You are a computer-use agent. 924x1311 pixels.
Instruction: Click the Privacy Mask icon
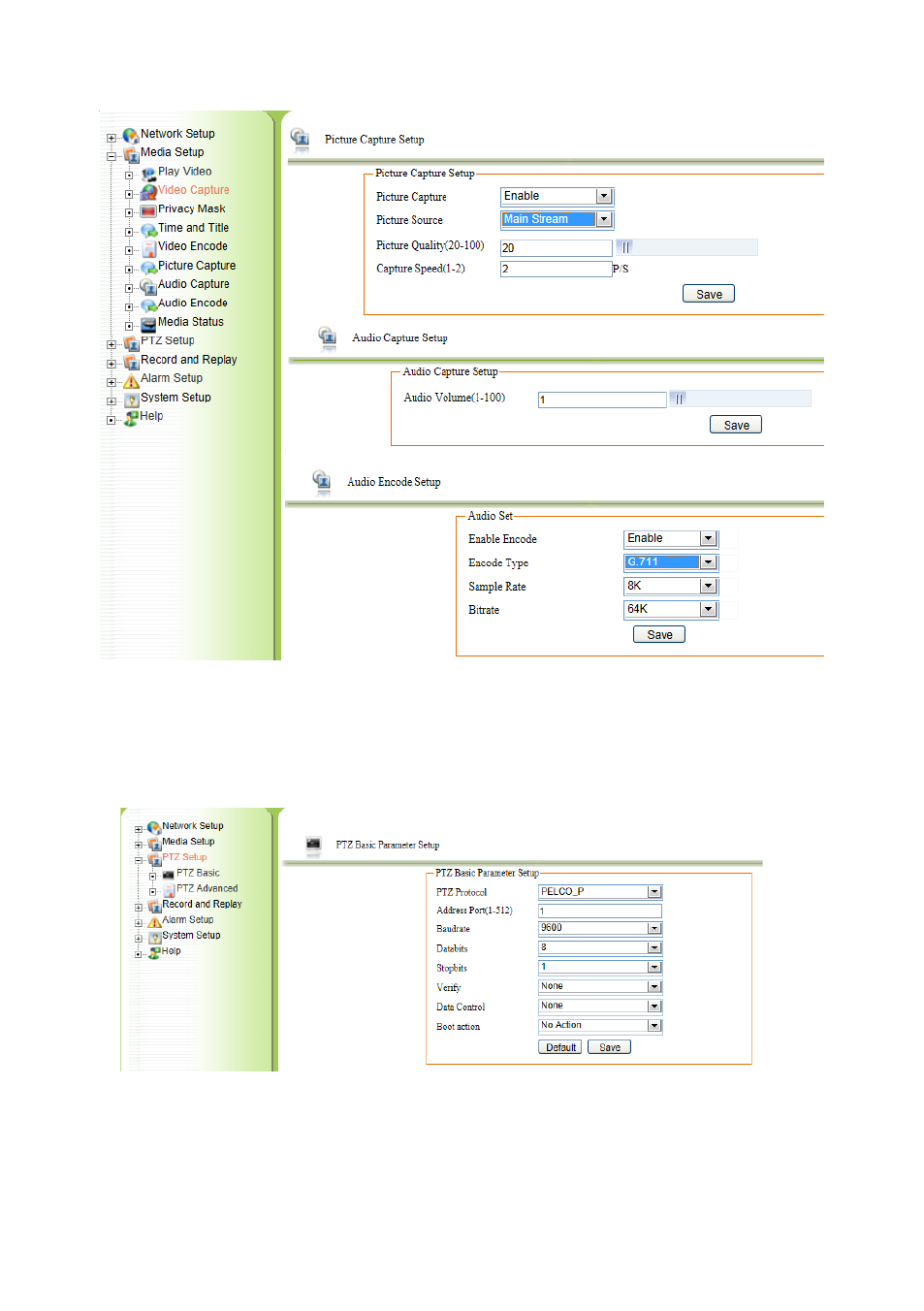pyautogui.click(x=148, y=210)
